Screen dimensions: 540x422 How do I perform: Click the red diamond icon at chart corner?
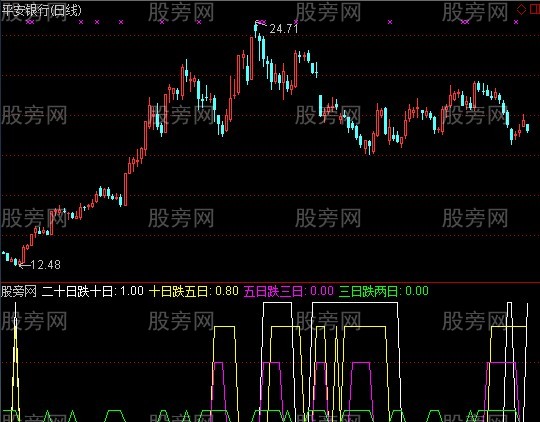coord(521,10)
